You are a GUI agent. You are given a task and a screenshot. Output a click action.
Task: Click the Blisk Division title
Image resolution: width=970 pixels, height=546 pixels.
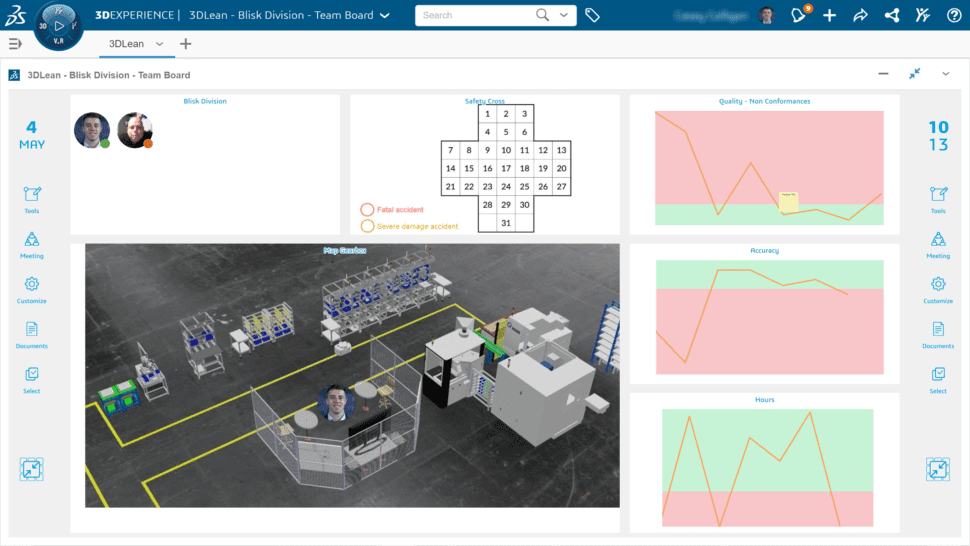[x=205, y=101]
